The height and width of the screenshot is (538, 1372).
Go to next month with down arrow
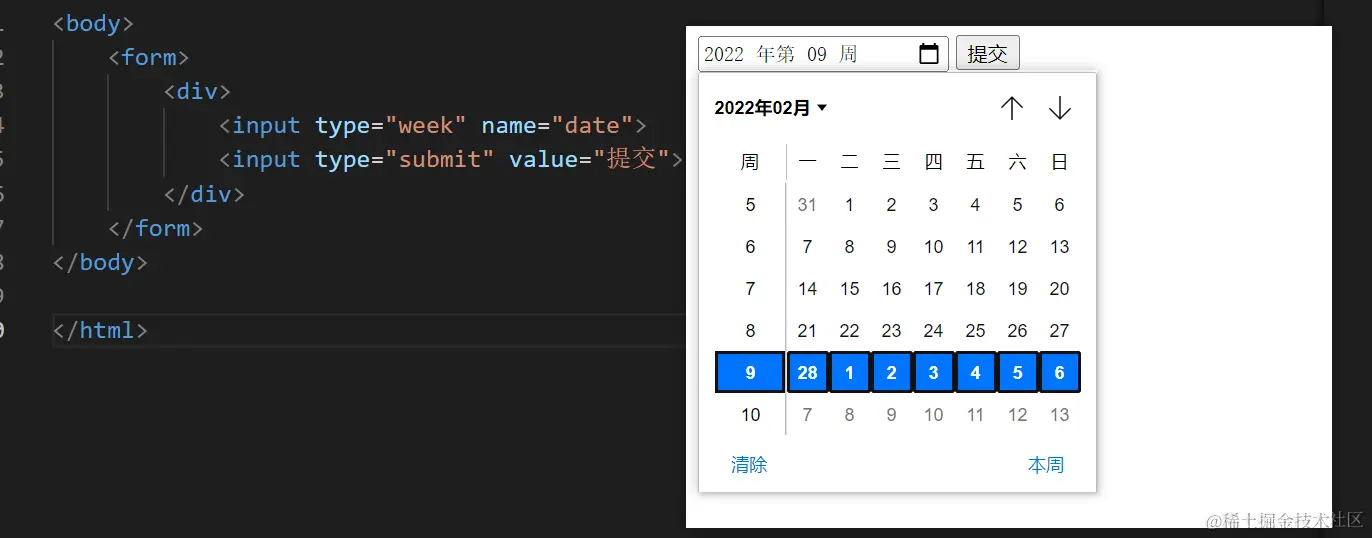pos(1060,108)
